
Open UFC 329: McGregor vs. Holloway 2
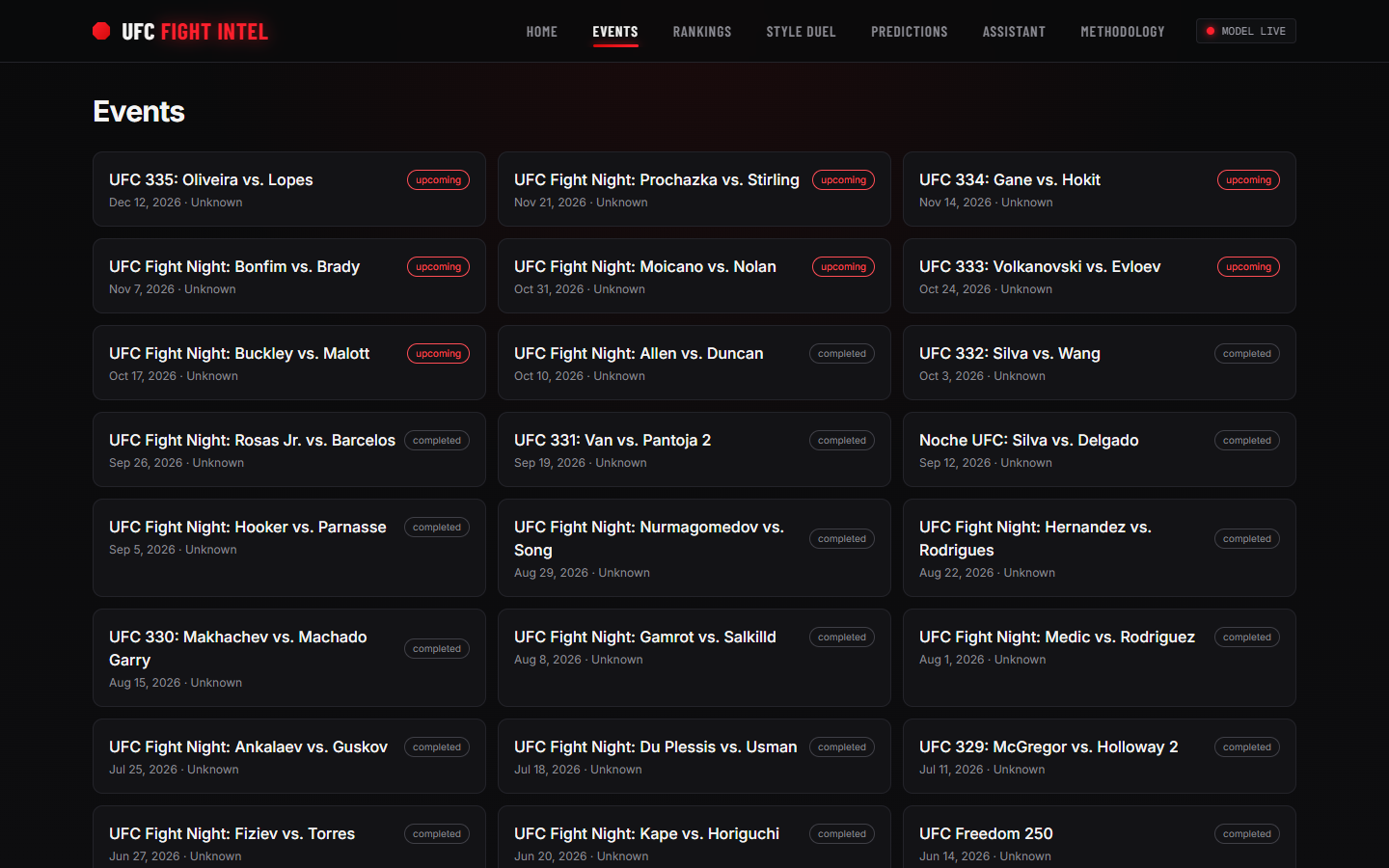click(1100, 756)
